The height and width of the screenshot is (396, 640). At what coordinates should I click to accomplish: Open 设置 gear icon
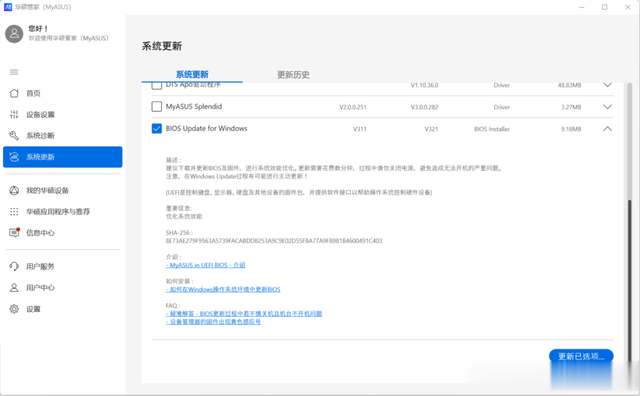[x=14, y=309]
